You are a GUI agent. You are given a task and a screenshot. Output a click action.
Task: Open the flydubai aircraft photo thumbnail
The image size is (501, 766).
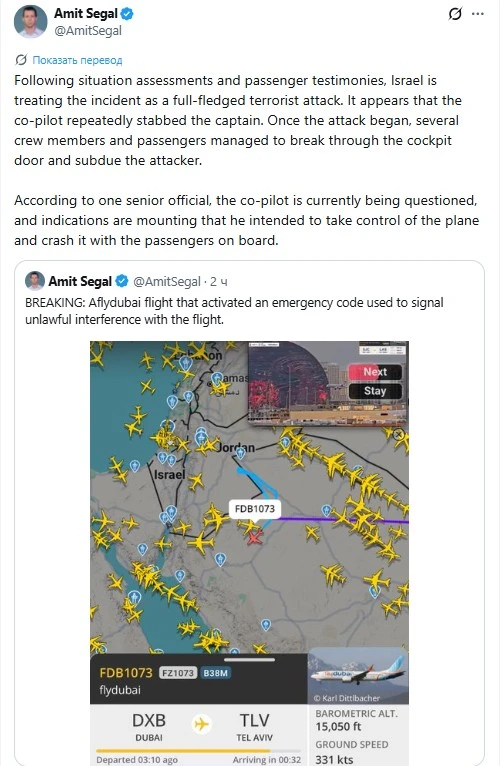[x=358, y=676]
